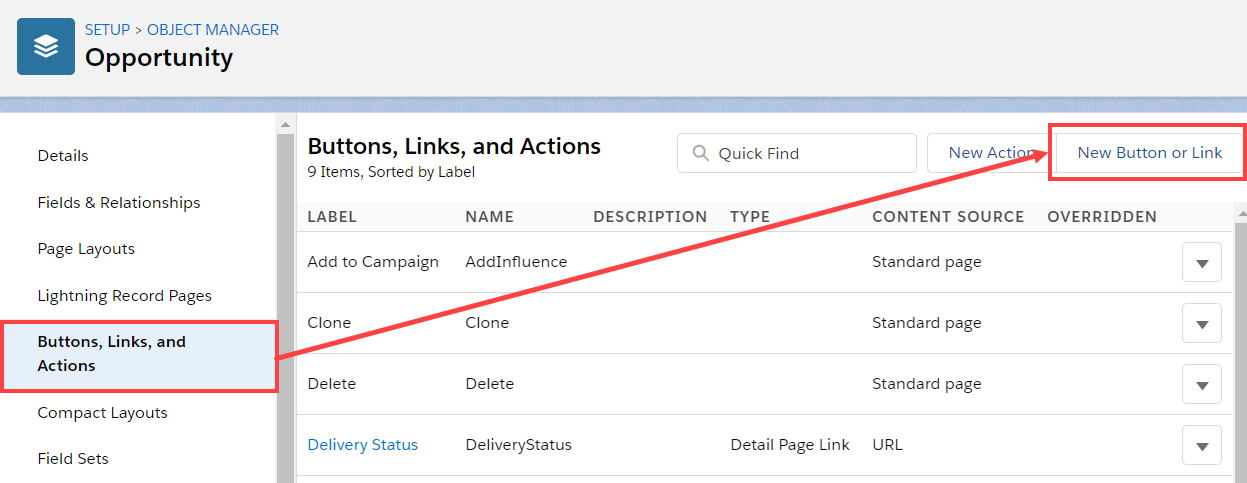Open row menu for Clone action
Screen dimensions: 1247x483
1202,324
